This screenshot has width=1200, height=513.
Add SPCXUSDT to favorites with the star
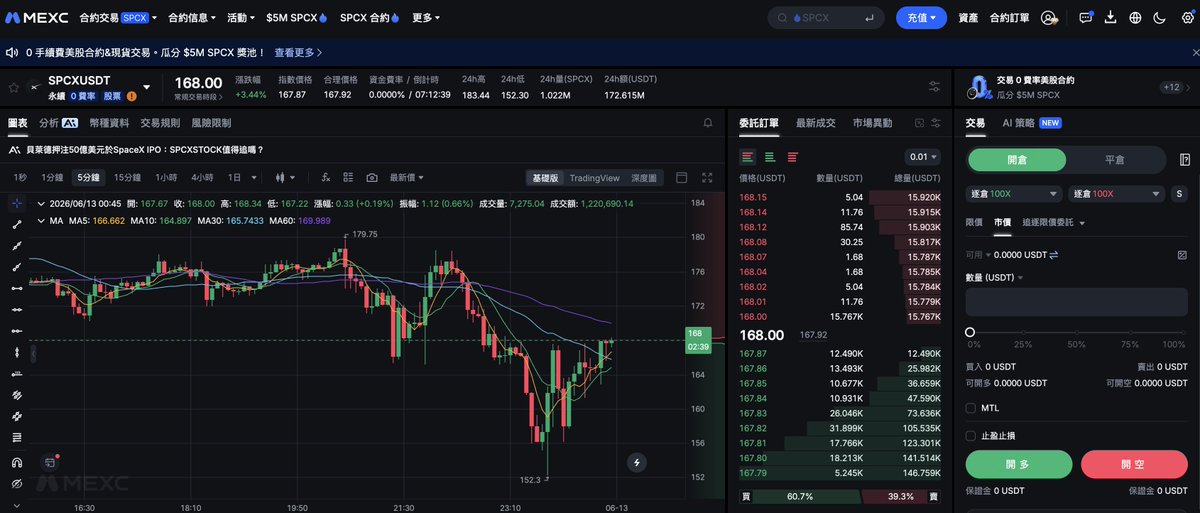(x=13, y=88)
